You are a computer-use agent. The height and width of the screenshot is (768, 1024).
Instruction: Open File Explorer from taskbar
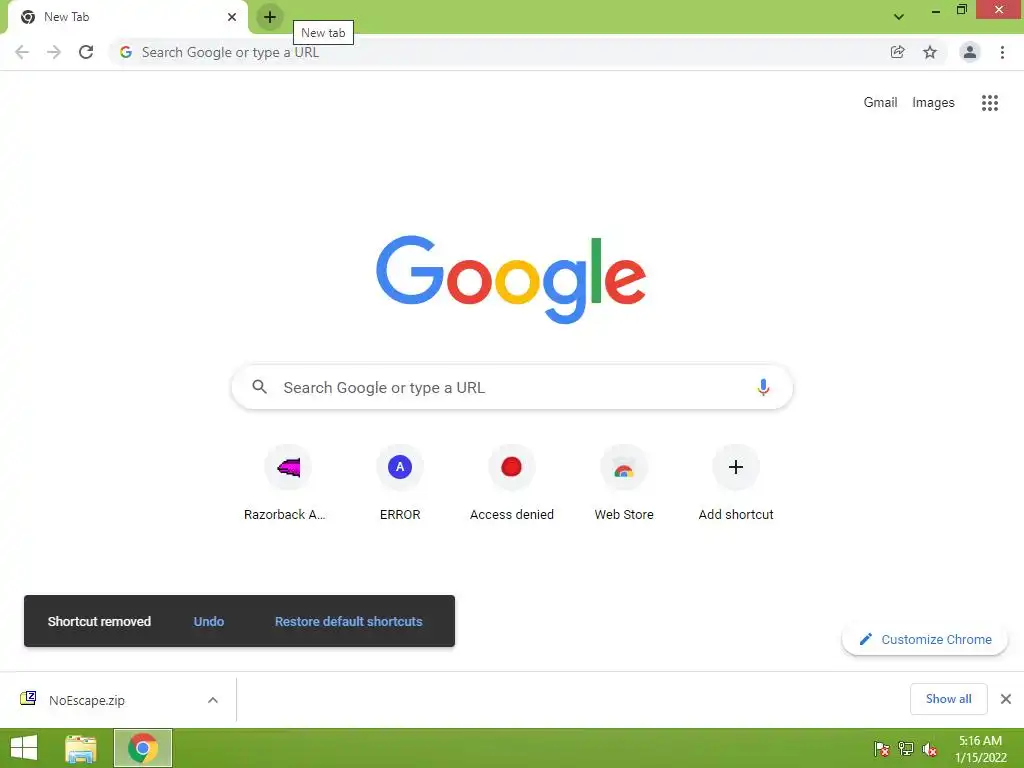pos(81,748)
